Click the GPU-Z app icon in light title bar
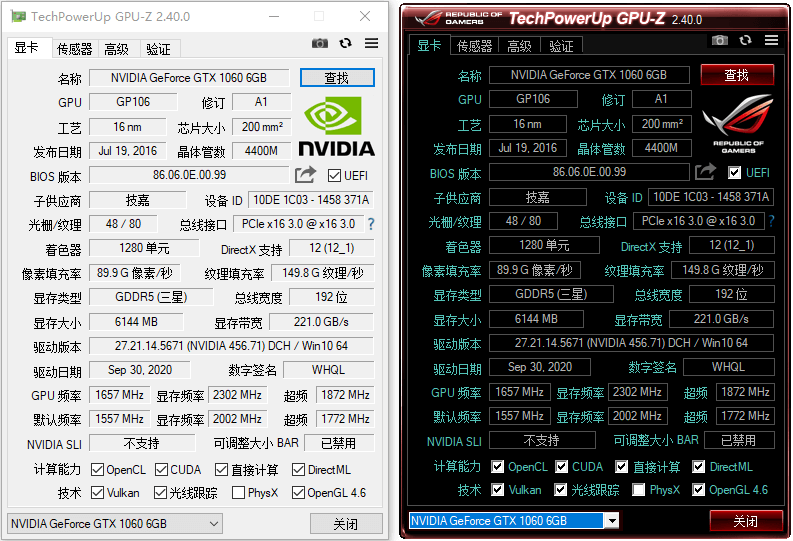 click(x=19, y=17)
